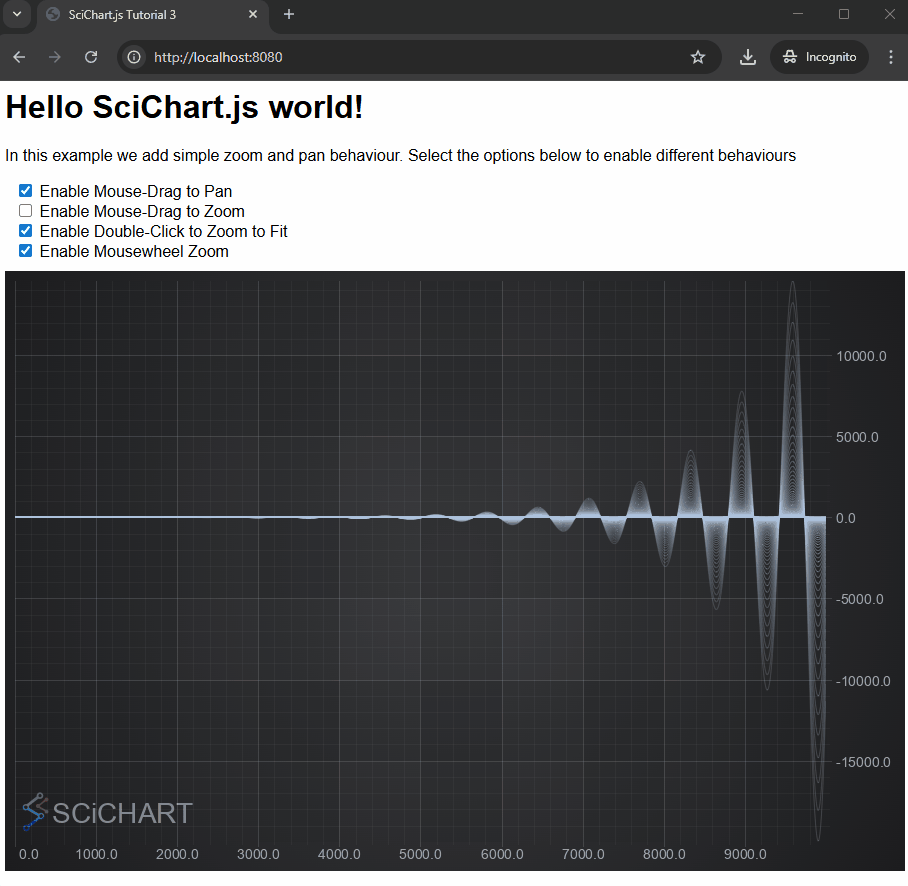This screenshot has height=886, width=908.
Task: Click the site information icon in address bar
Action: (133, 57)
